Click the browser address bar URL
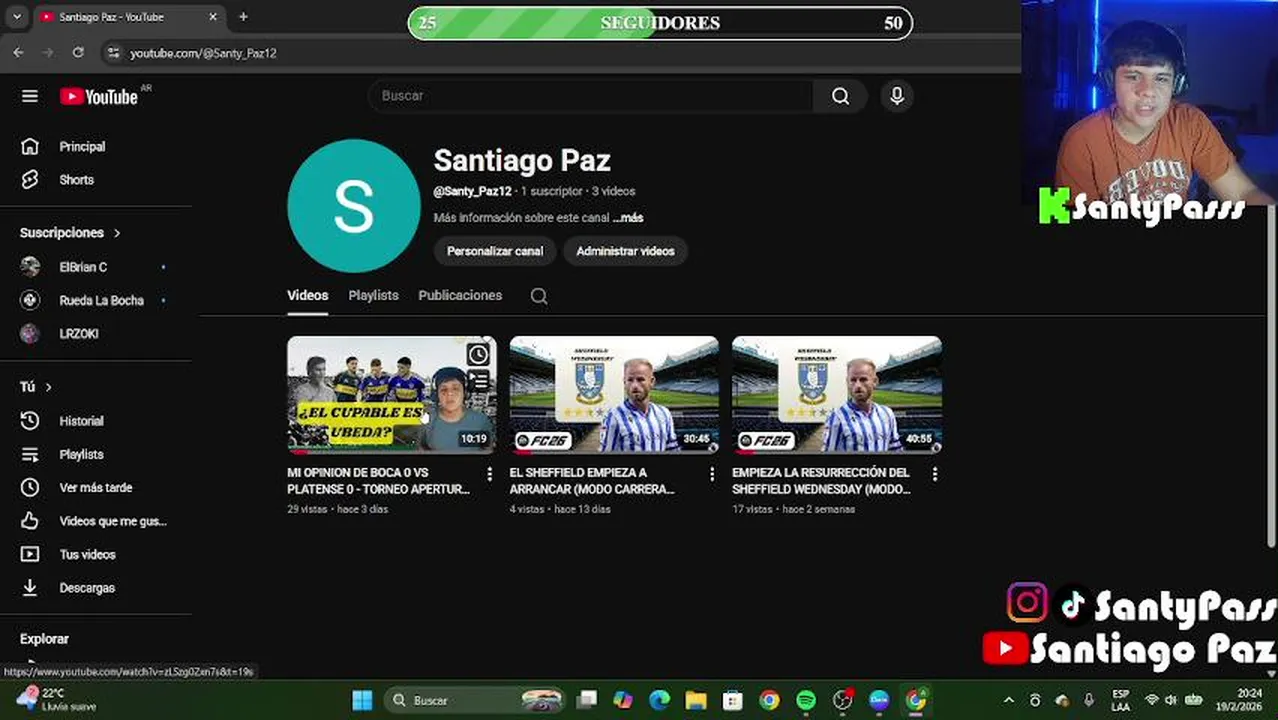 point(203,53)
